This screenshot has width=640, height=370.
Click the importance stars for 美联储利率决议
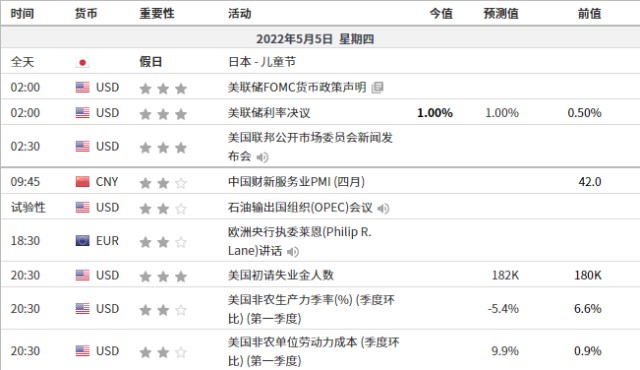pos(163,113)
